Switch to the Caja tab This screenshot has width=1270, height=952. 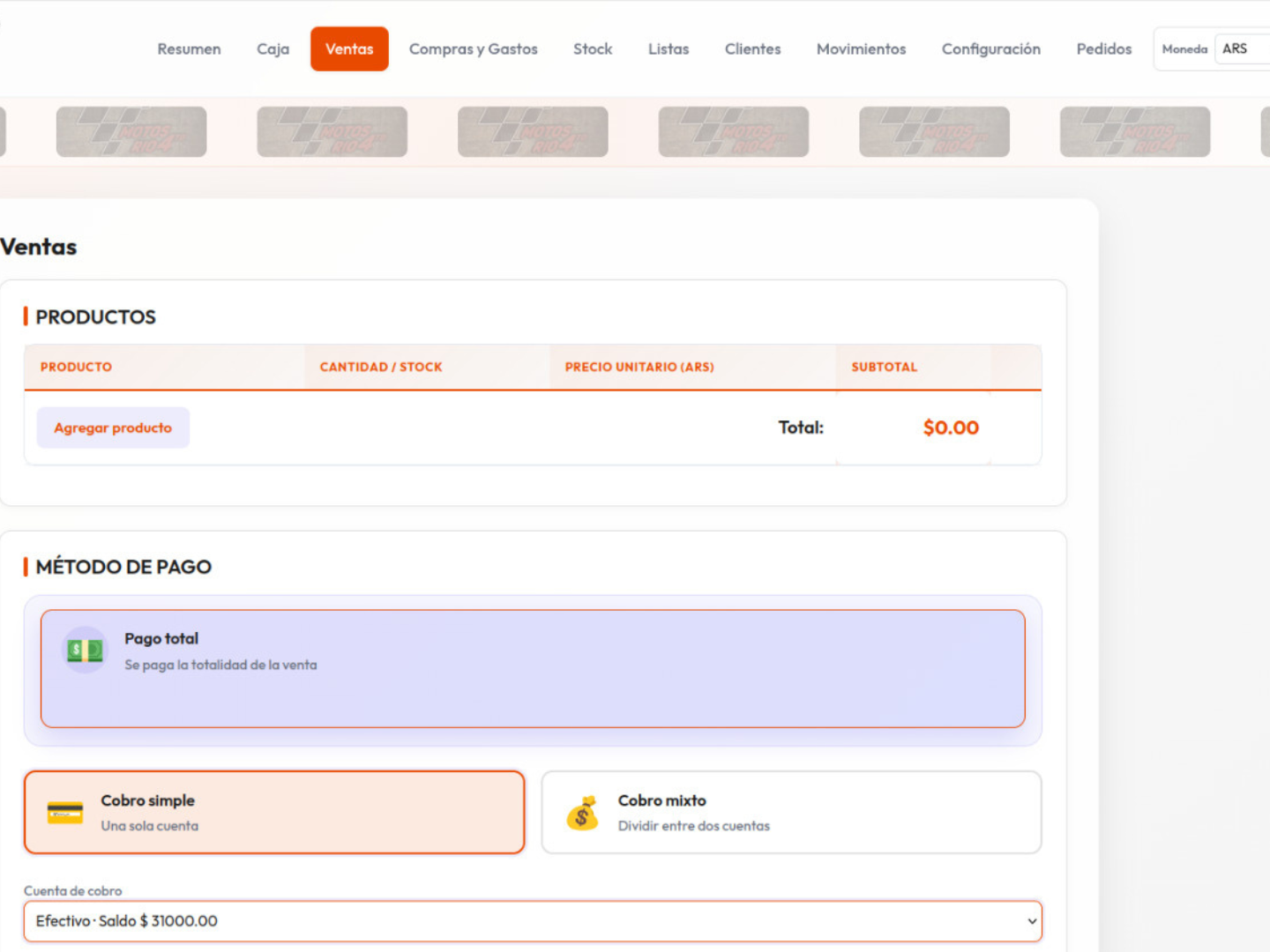tap(273, 49)
